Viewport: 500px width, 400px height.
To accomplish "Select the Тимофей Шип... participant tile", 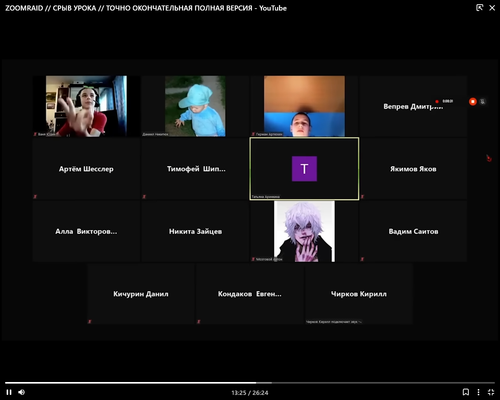I will point(195,169).
